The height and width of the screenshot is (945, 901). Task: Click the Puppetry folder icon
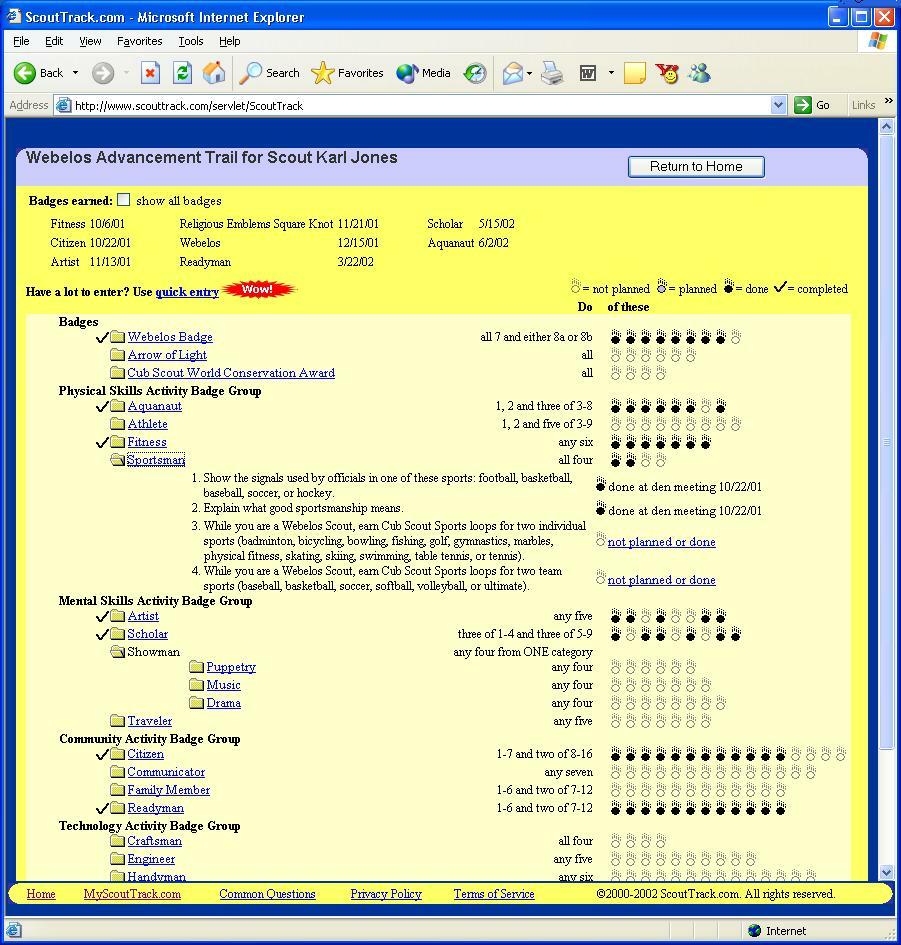(x=196, y=667)
